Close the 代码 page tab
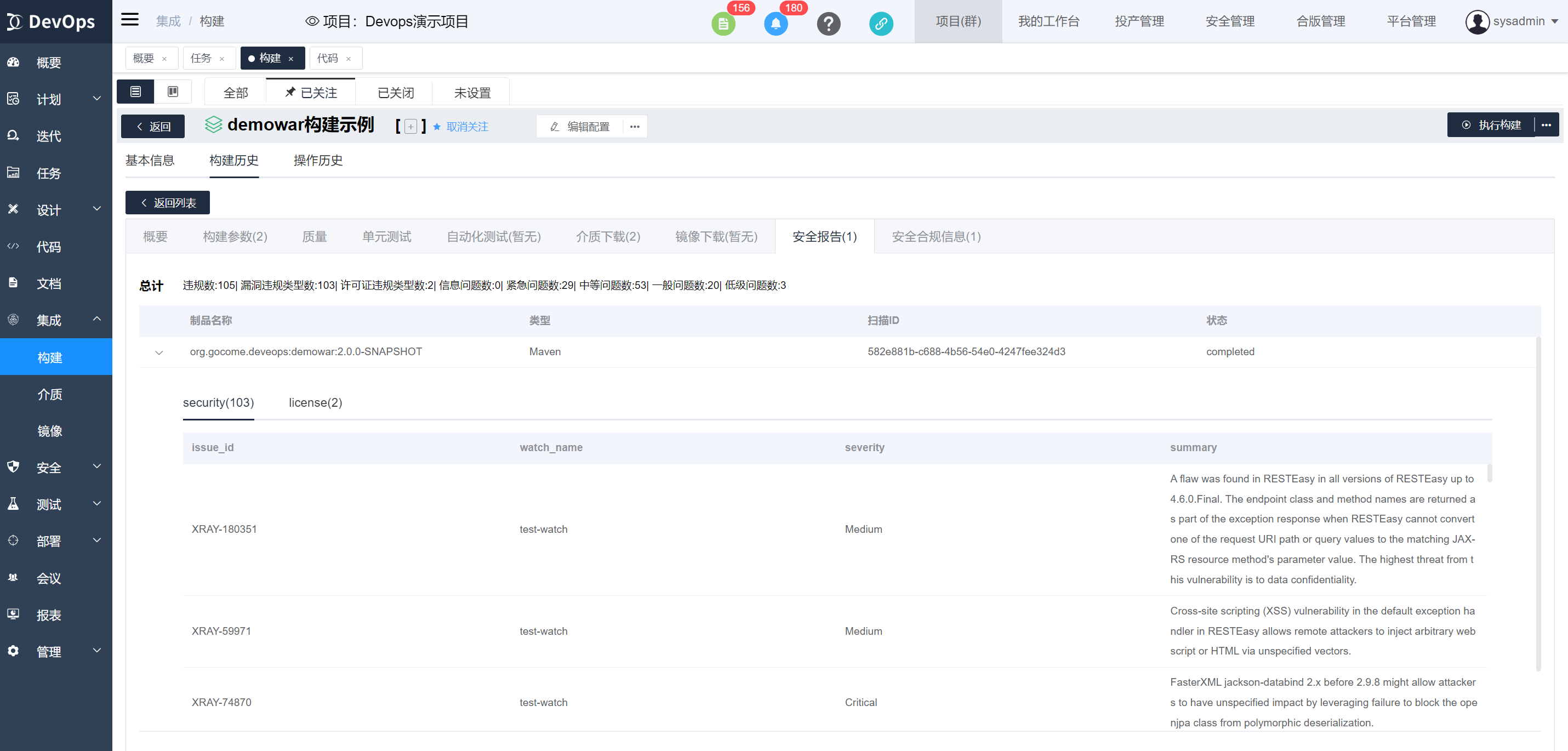The image size is (1568, 751). [x=348, y=59]
